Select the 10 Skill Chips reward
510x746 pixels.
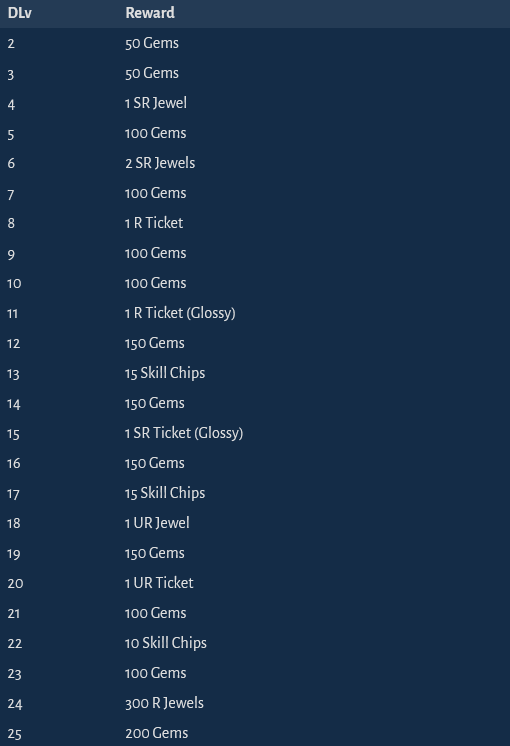pyautogui.click(x=166, y=643)
